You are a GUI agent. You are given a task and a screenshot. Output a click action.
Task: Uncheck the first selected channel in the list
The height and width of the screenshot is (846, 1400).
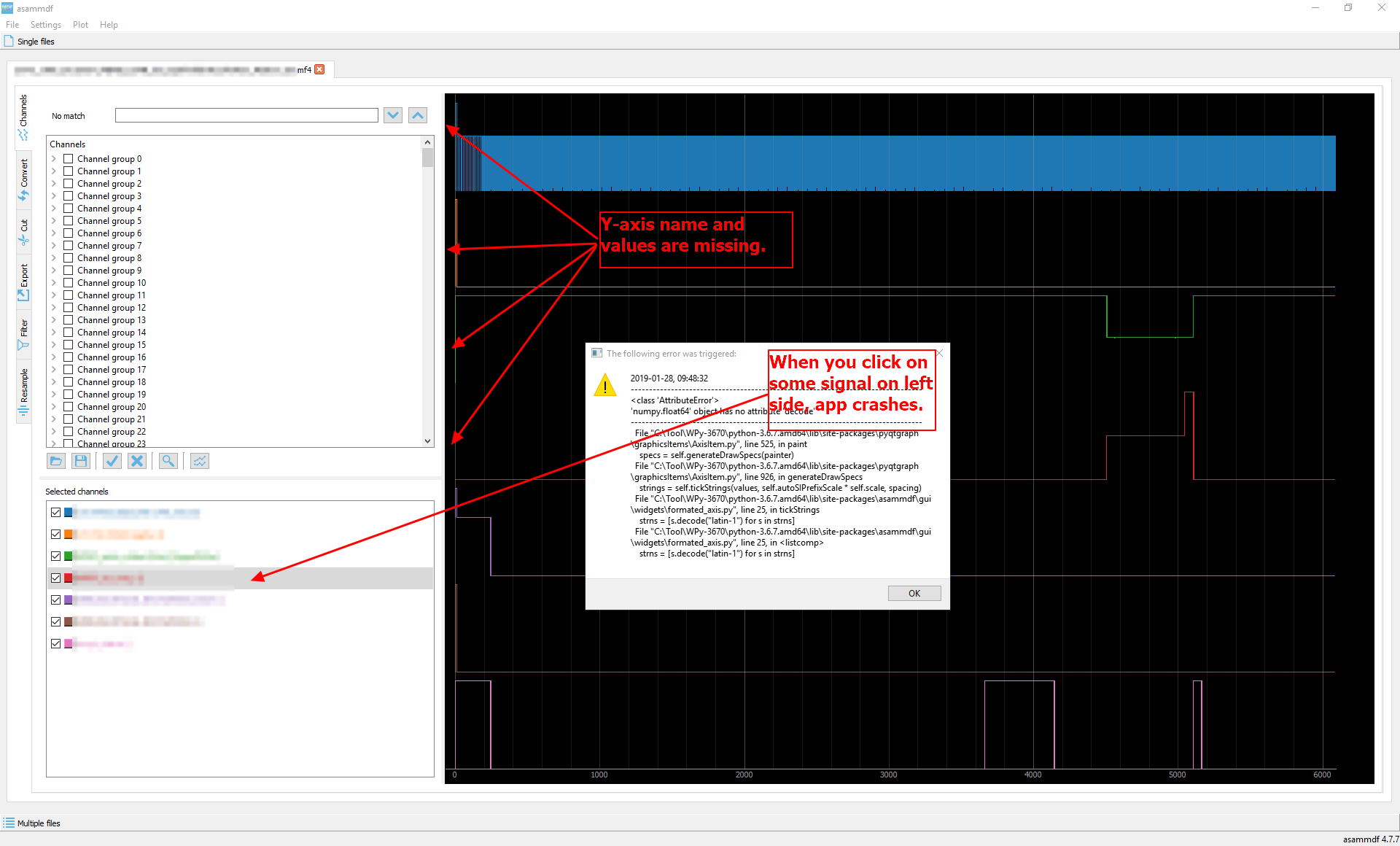point(56,512)
